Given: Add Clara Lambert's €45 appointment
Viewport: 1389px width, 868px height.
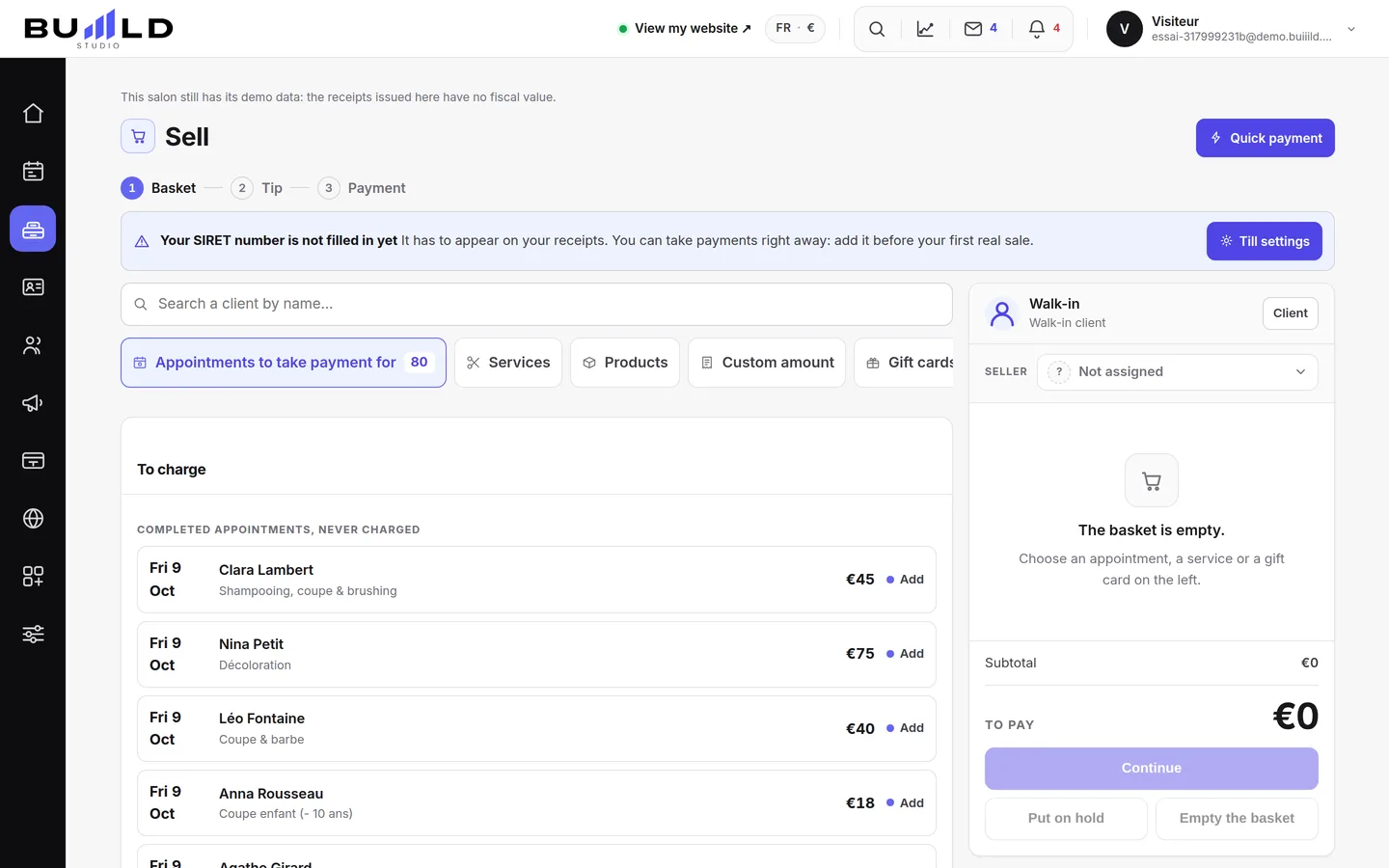Looking at the screenshot, I should (x=905, y=580).
